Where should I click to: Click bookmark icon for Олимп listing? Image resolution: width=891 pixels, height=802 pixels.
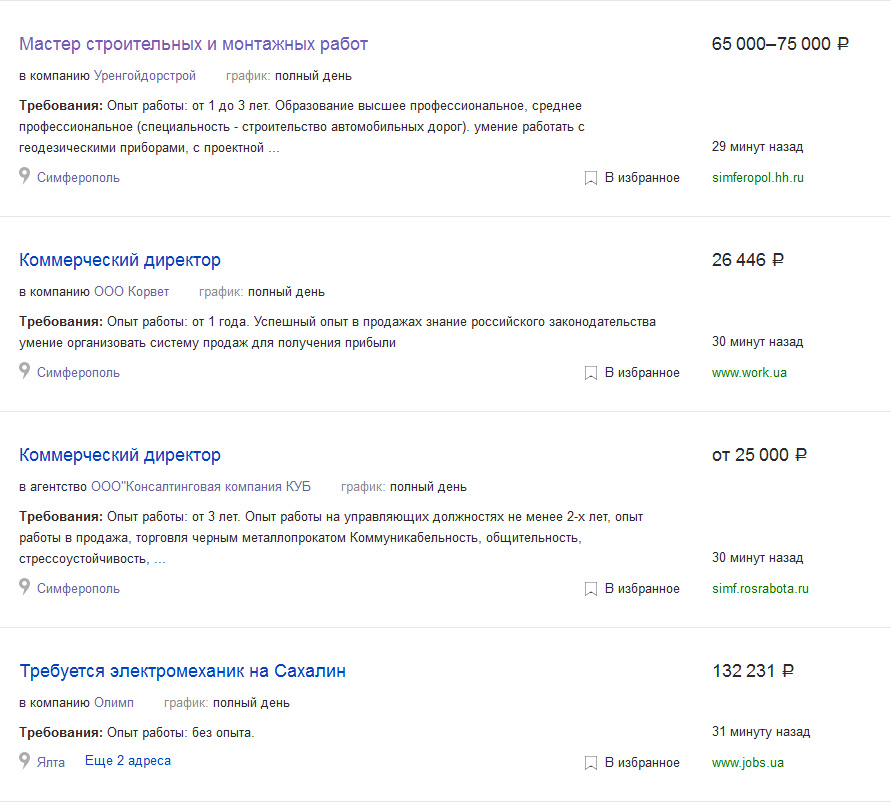coord(591,763)
